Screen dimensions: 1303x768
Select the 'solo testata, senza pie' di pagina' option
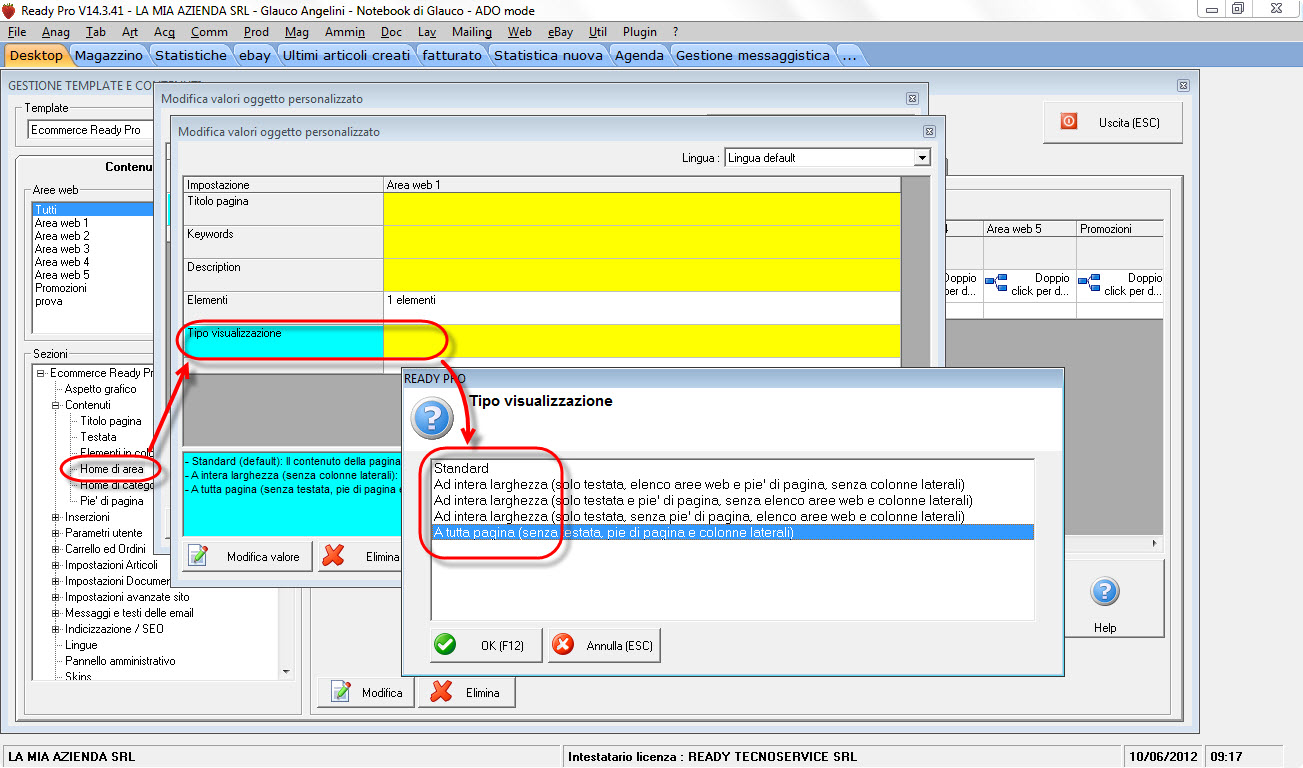(x=732, y=516)
